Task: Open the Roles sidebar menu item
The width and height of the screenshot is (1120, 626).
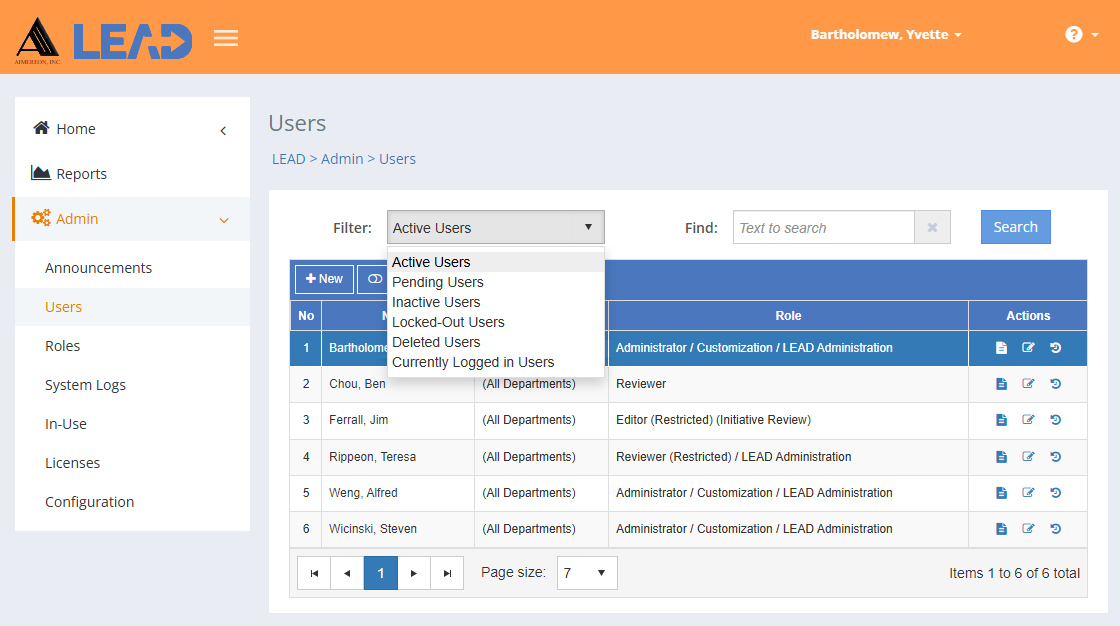Action: tap(64, 345)
